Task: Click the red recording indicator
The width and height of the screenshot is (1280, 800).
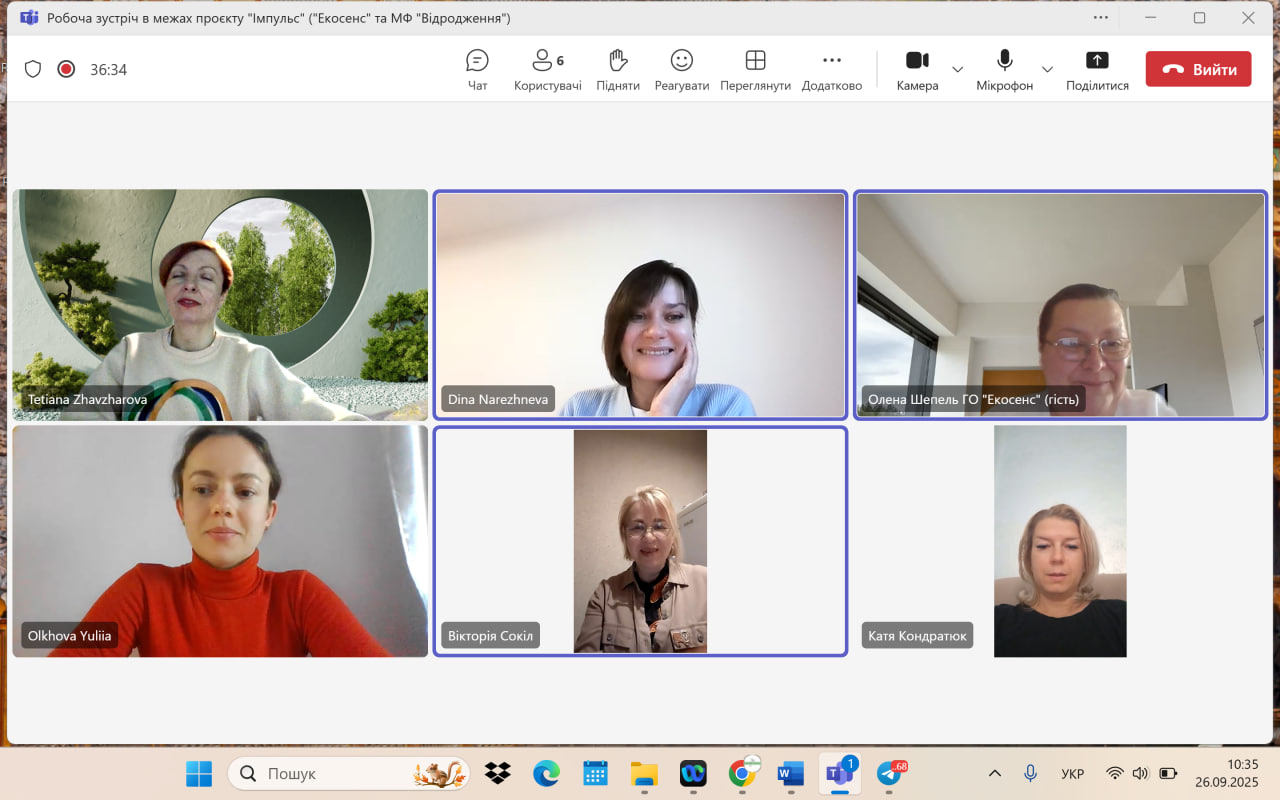Action: (66, 69)
